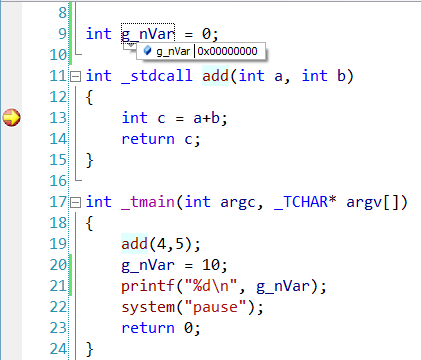The height and width of the screenshot is (360, 421).
Task: Click system("pause") on line 22
Action: pos(188,307)
